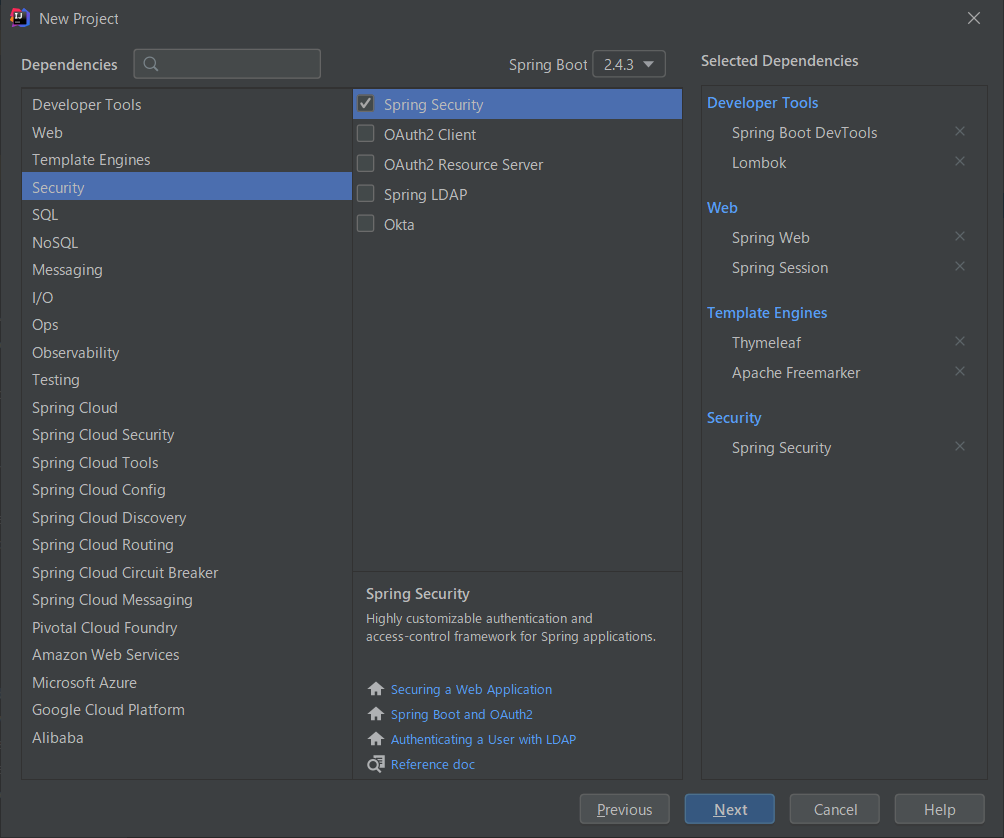Select the I/O category
This screenshot has width=1004, height=838.
187,298
